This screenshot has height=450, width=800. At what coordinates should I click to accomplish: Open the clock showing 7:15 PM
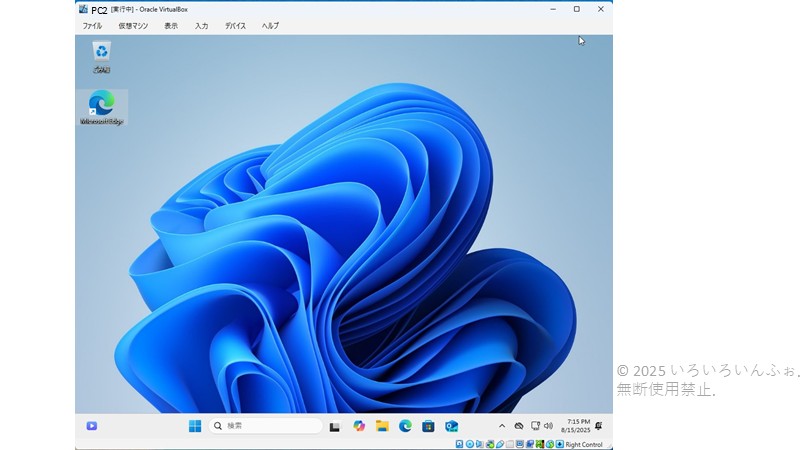pyautogui.click(x=576, y=426)
